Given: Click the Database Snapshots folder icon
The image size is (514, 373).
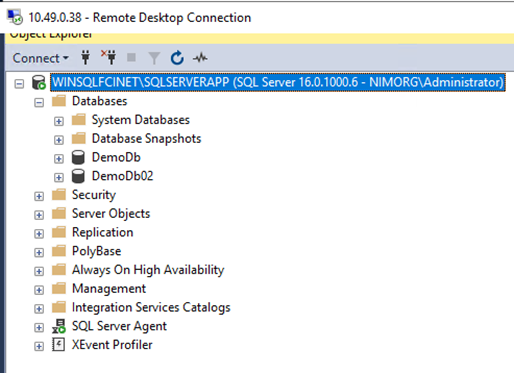Looking at the screenshot, I should pos(79,138).
